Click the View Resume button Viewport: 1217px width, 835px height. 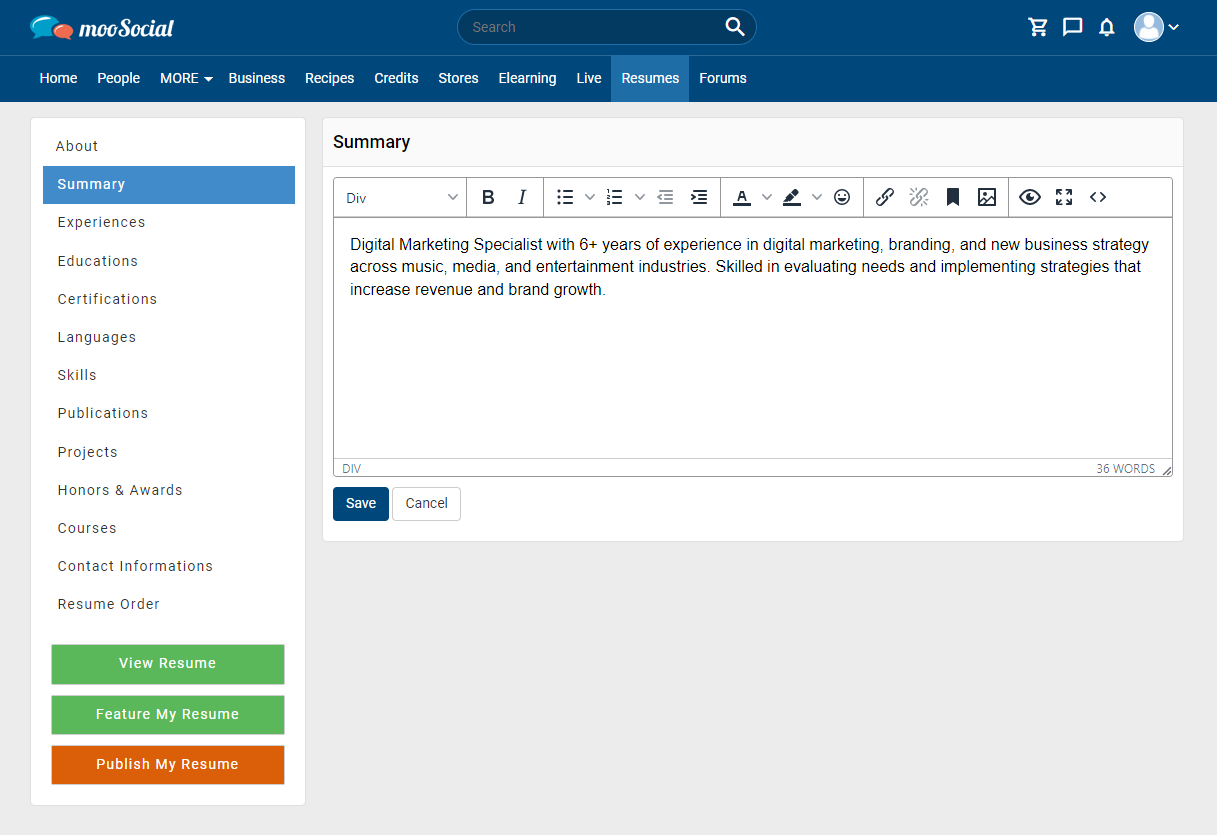pos(168,663)
